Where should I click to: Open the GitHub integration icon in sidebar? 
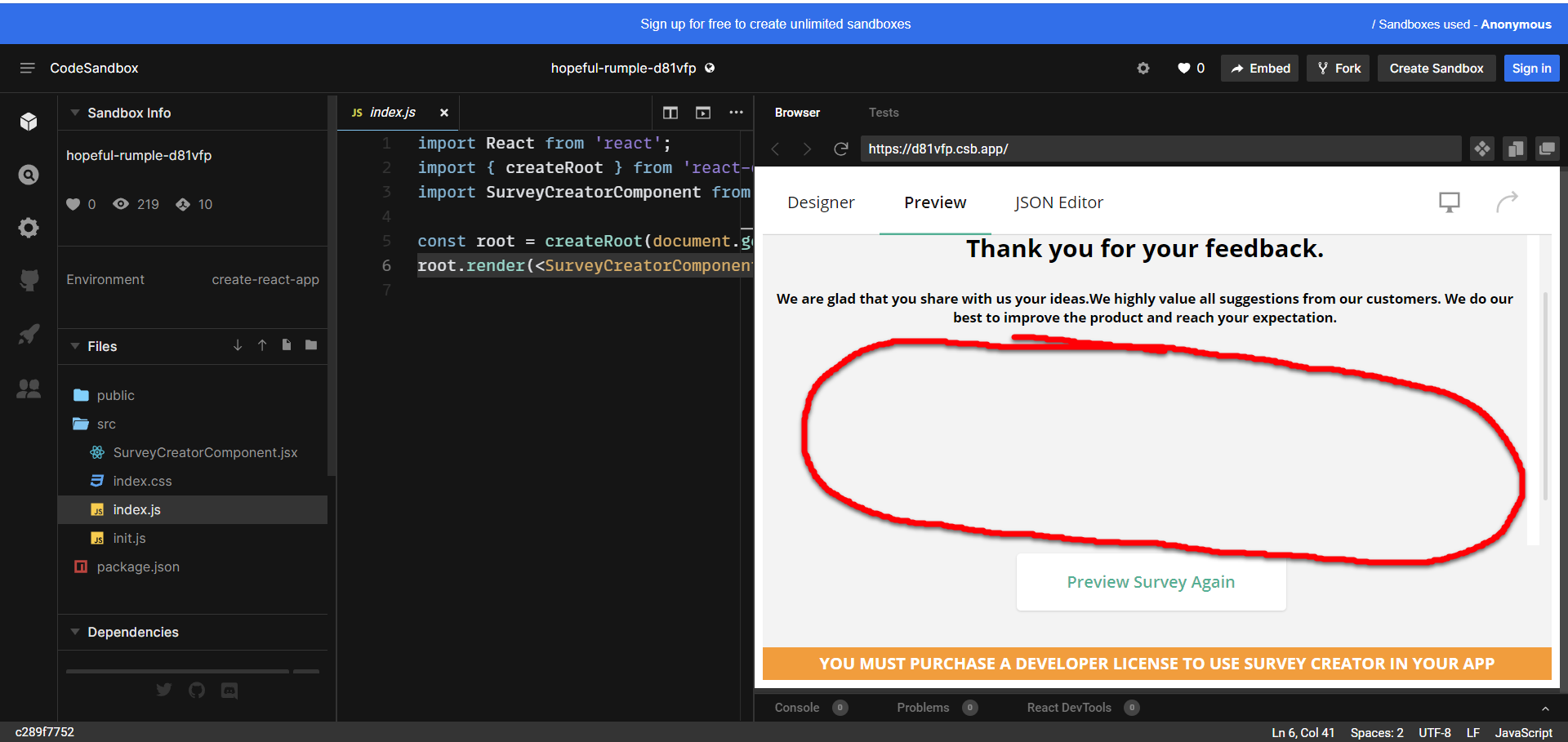(29, 279)
